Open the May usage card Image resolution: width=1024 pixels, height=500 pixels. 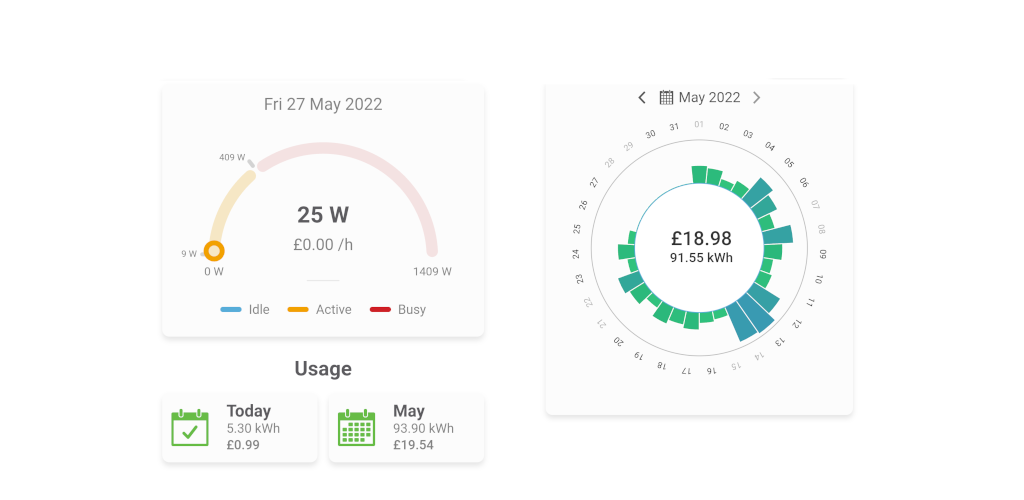click(x=406, y=428)
